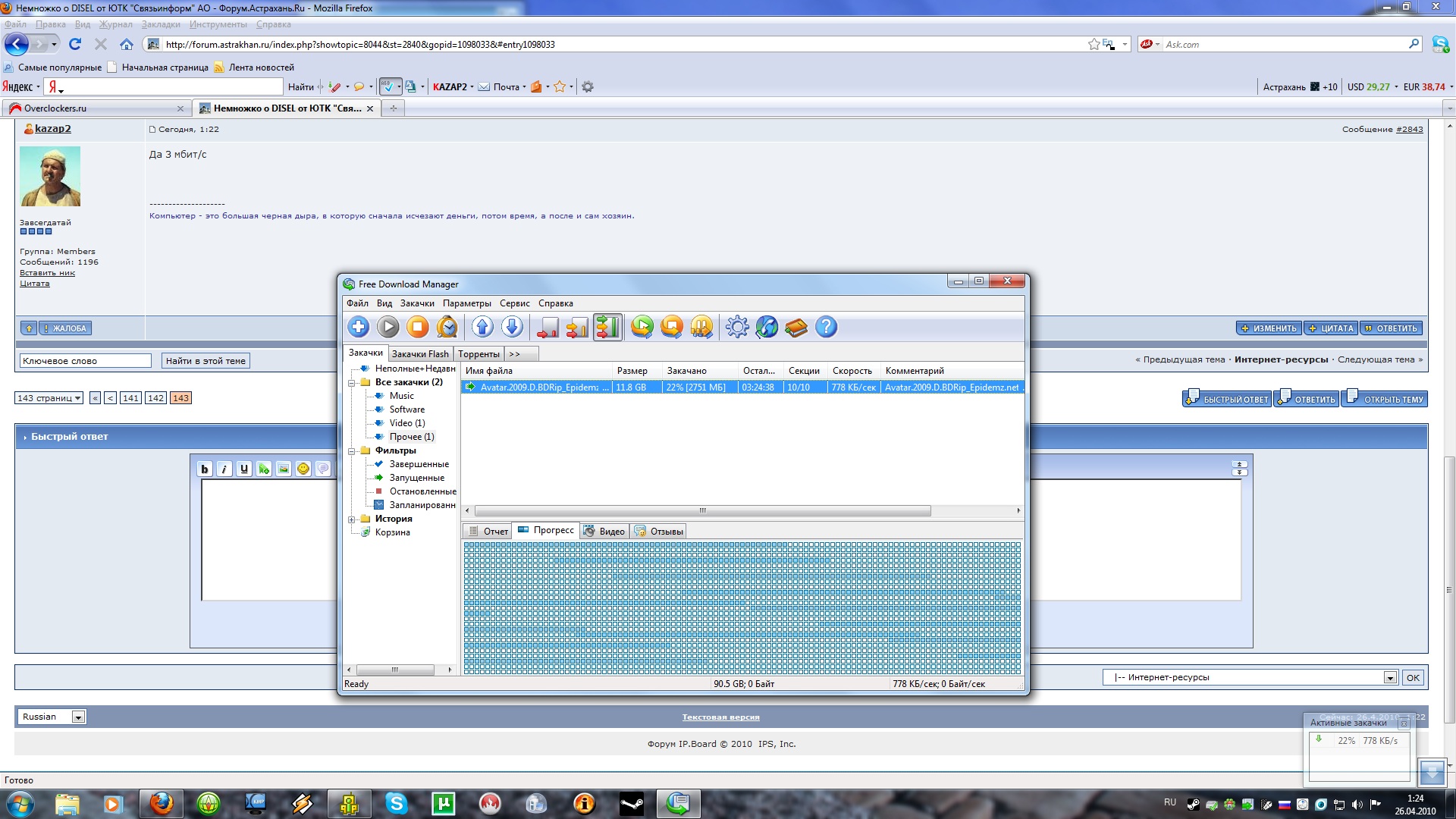Click ОТКРЫТЬ ТЕМУ button

coord(1385,398)
